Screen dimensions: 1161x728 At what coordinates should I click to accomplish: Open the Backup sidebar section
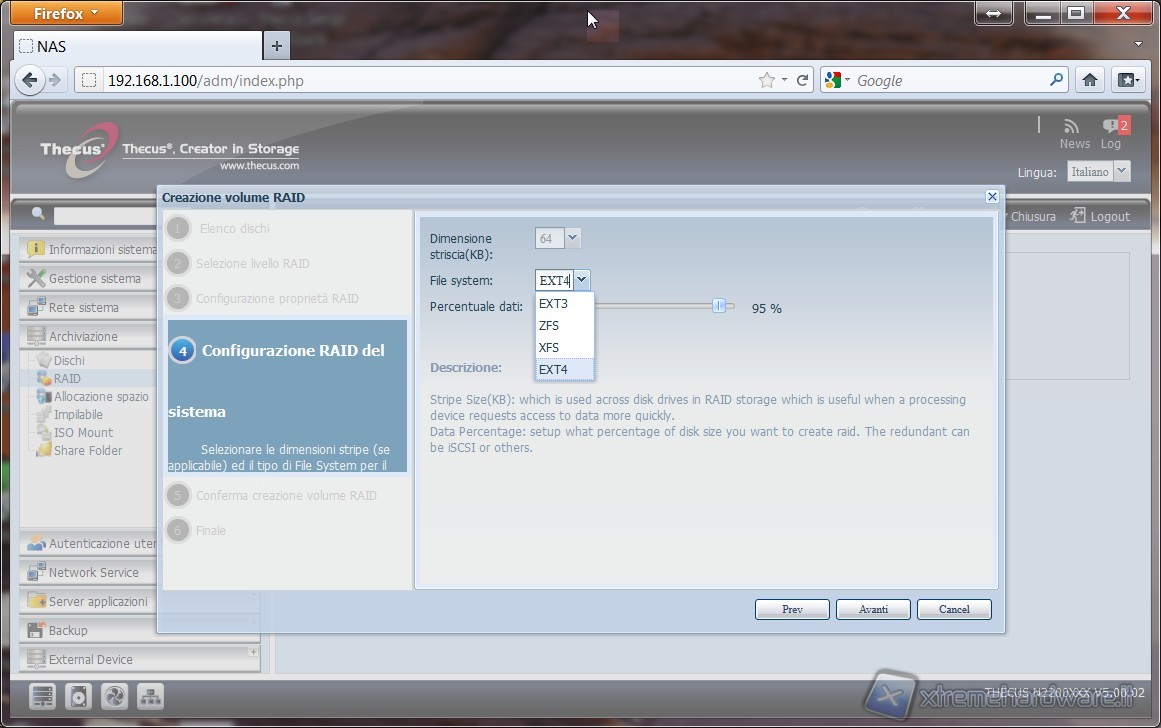[x=68, y=631]
